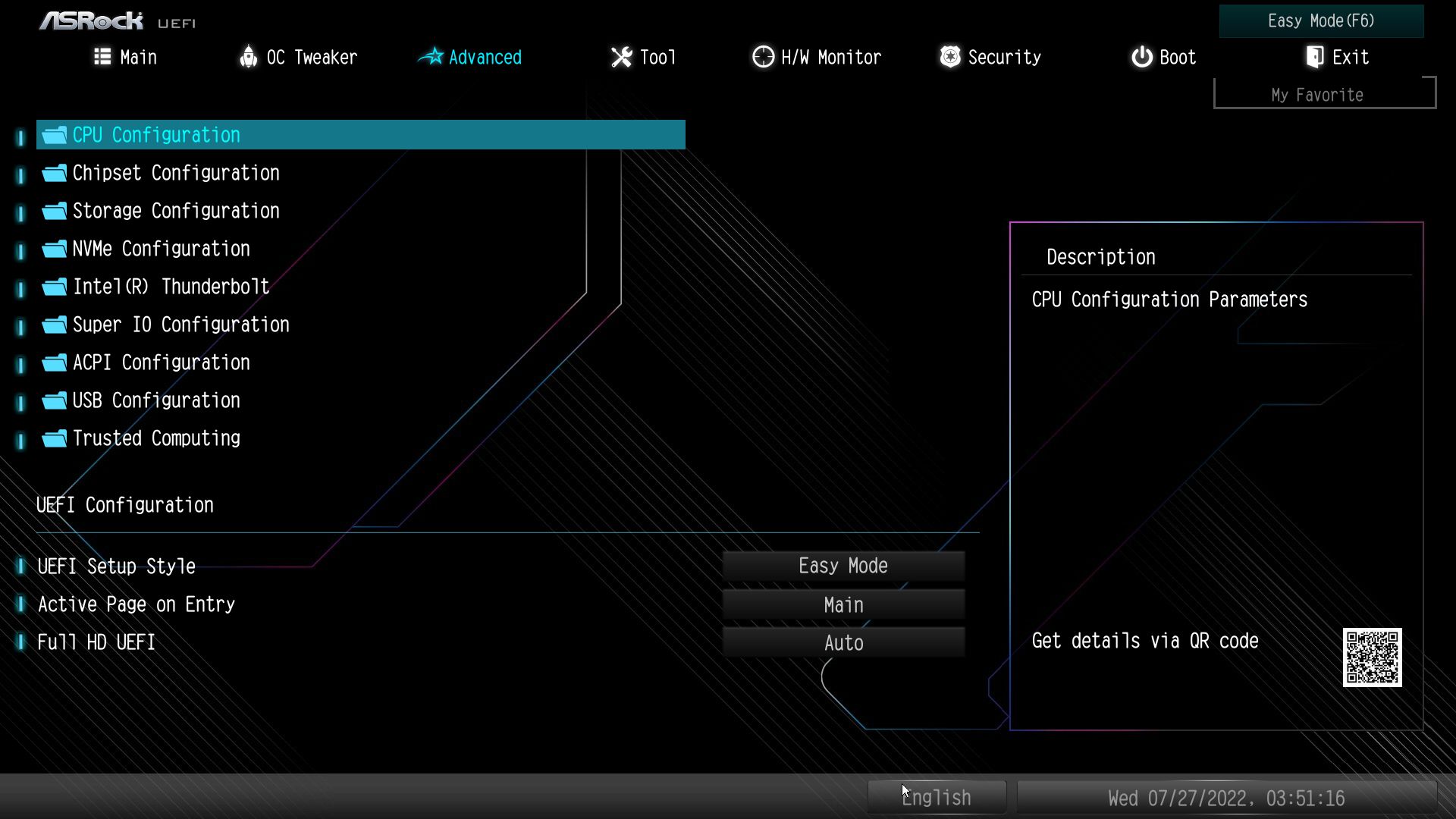Click the Security shield icon
This screenshot has height=819, width=1456.
click(x=950, y=57)
